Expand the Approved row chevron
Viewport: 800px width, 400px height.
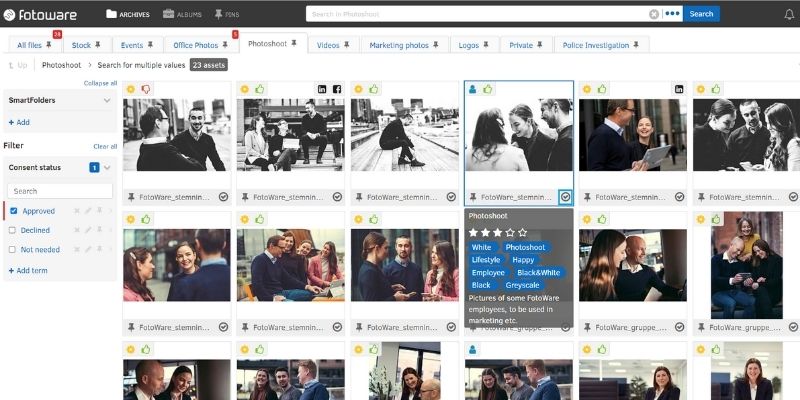tap(110, 211)
